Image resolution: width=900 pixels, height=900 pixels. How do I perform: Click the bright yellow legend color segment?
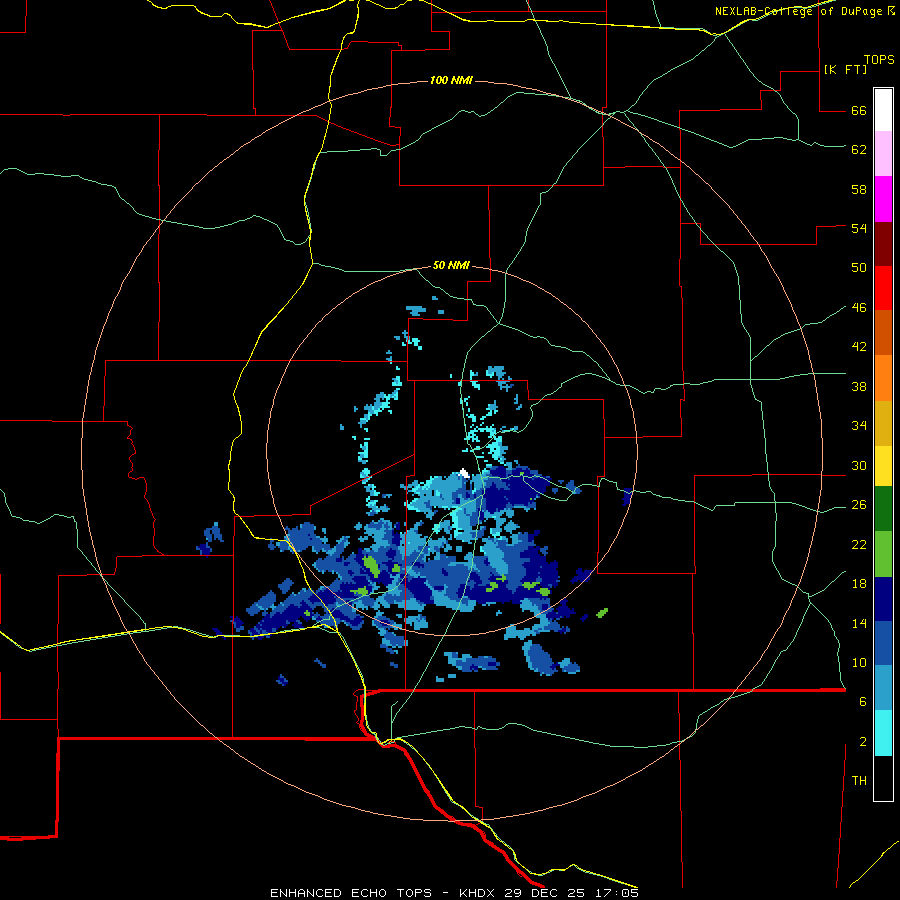point(883,465)
